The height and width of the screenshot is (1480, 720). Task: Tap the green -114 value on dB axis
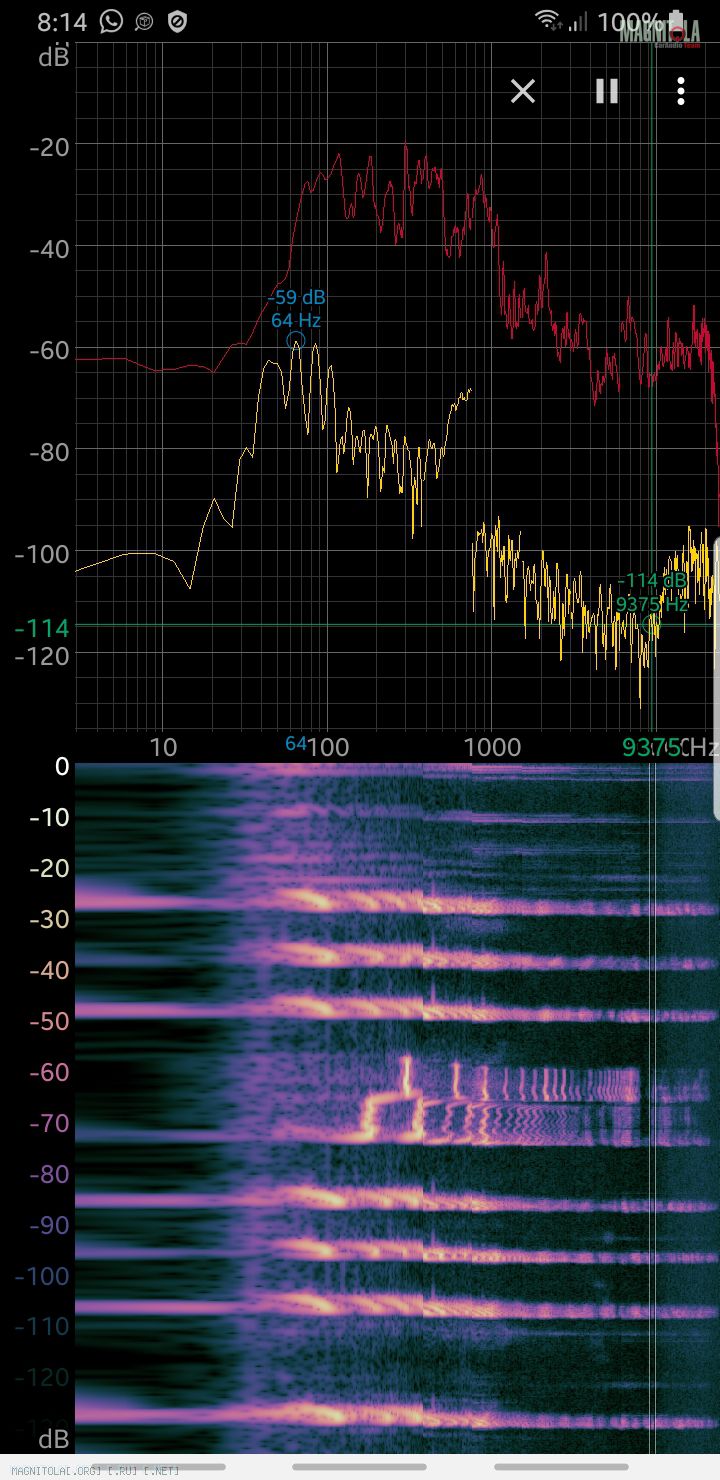coord(42,628)
